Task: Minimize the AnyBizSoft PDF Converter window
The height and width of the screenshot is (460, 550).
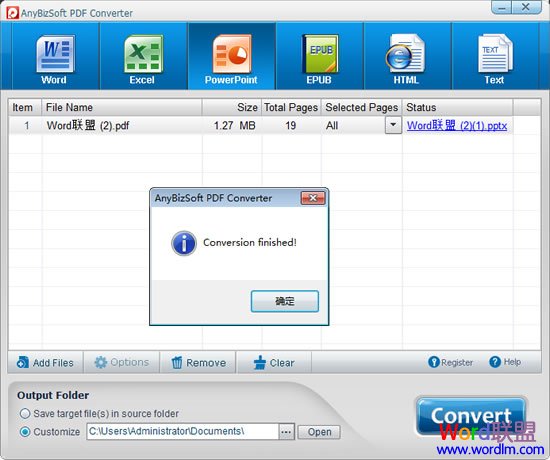Action: [502, 7]
